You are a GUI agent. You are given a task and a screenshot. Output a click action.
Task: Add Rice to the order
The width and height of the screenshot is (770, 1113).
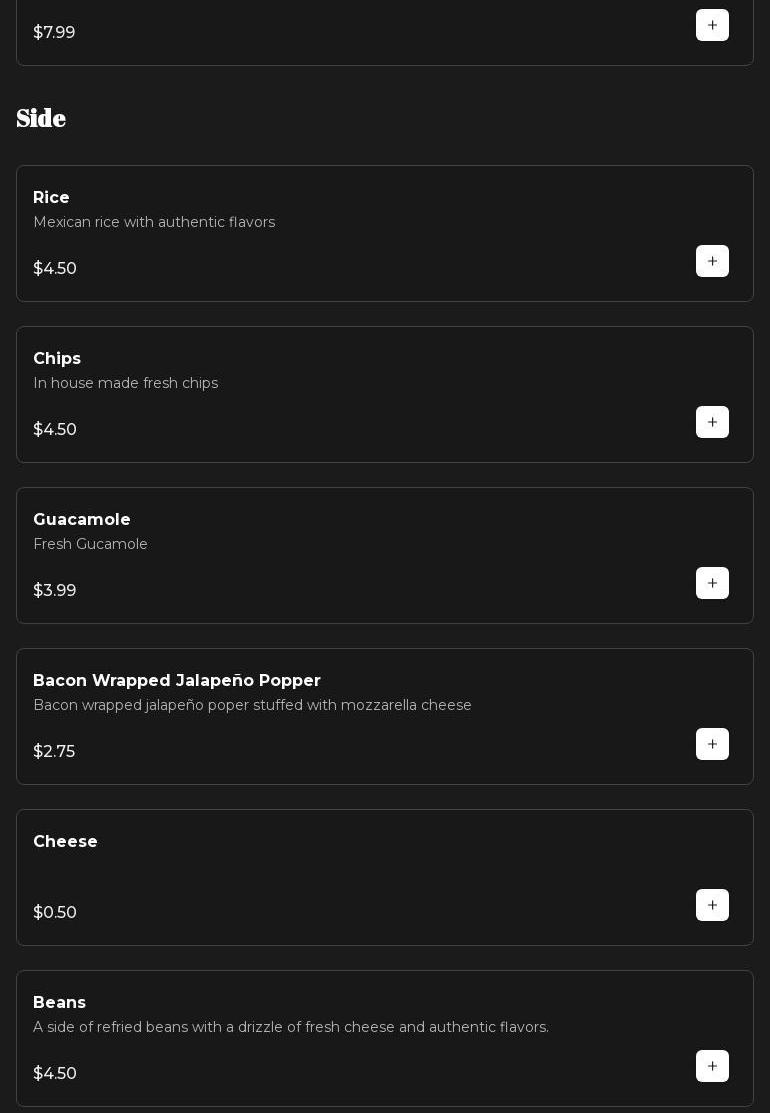point(712,261)
